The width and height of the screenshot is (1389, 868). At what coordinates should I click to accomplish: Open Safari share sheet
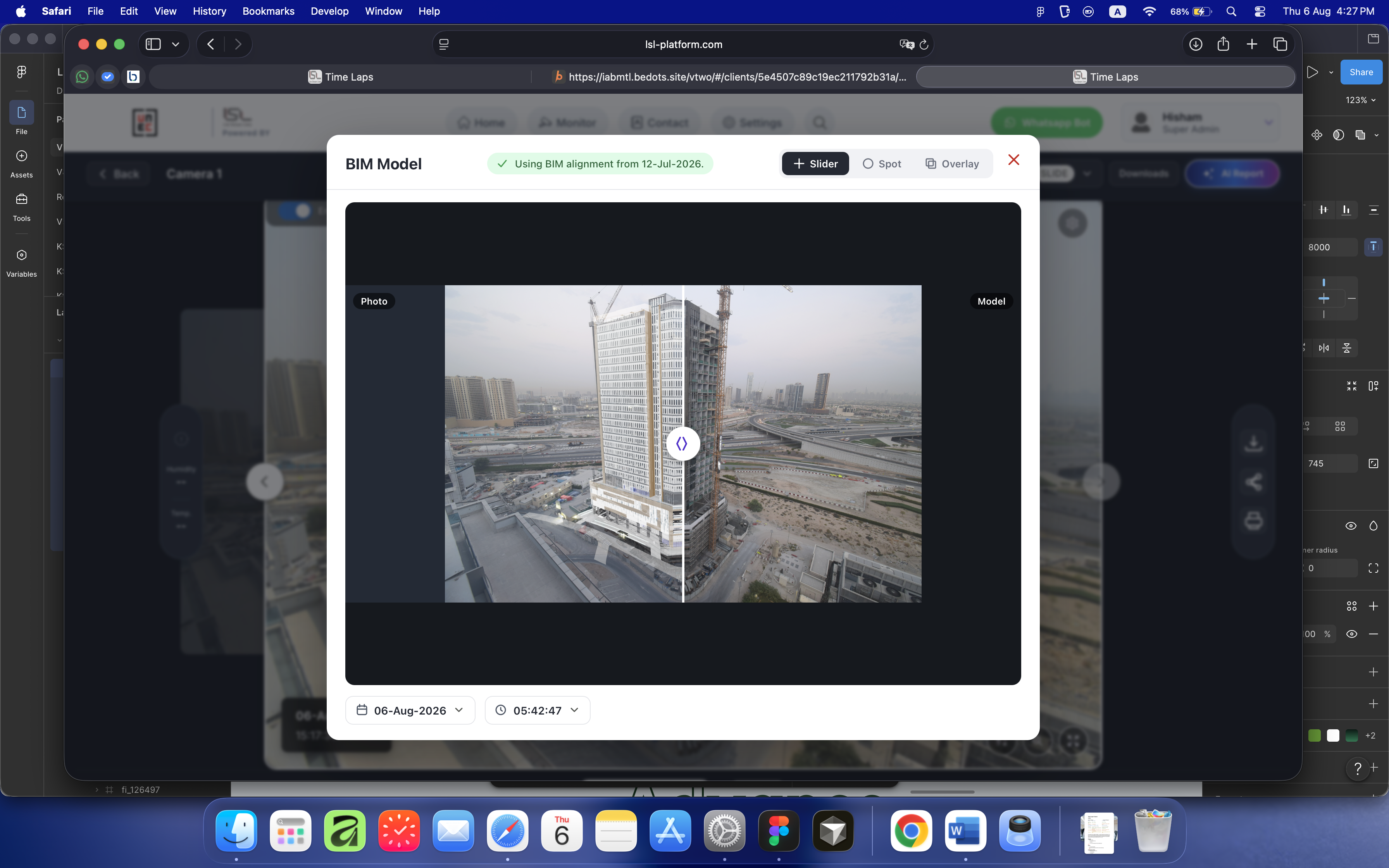1223,44
